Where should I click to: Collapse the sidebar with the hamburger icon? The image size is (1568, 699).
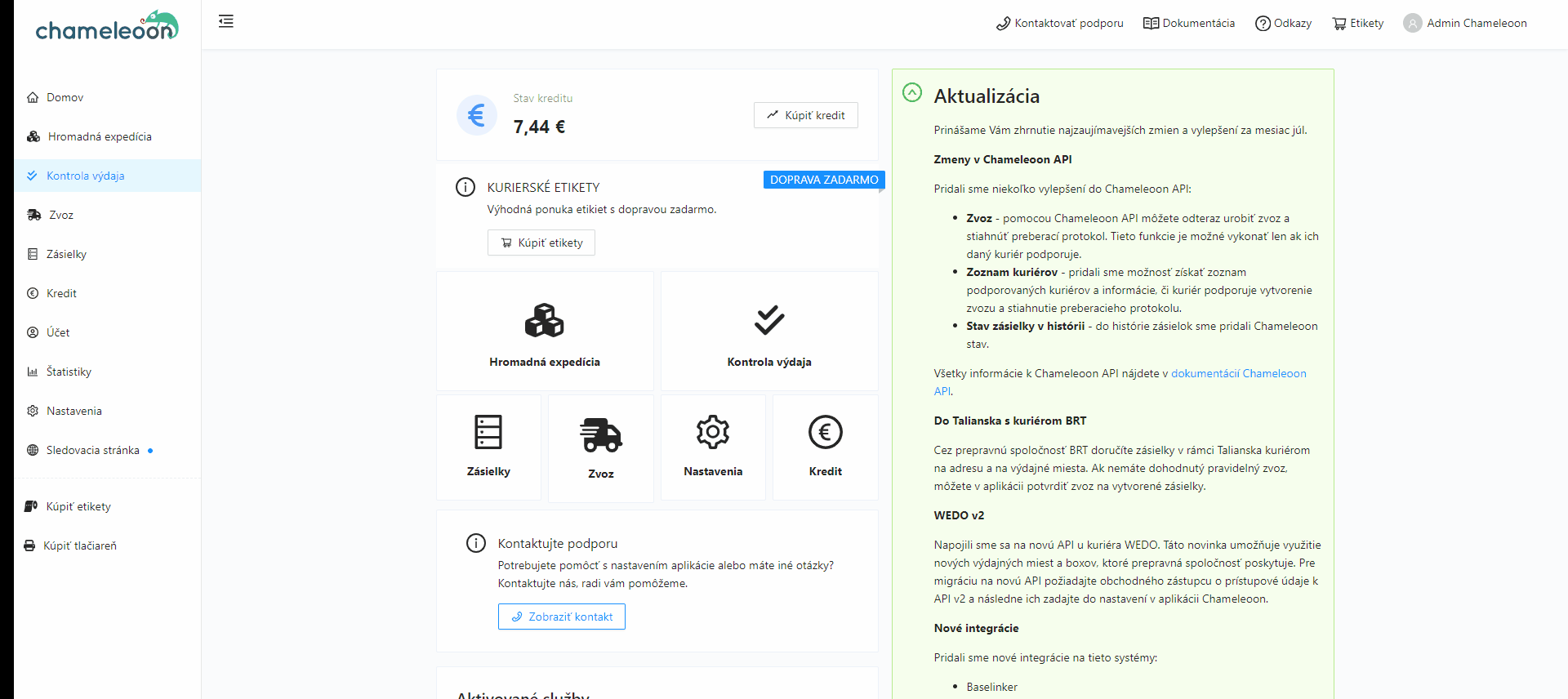226,22
